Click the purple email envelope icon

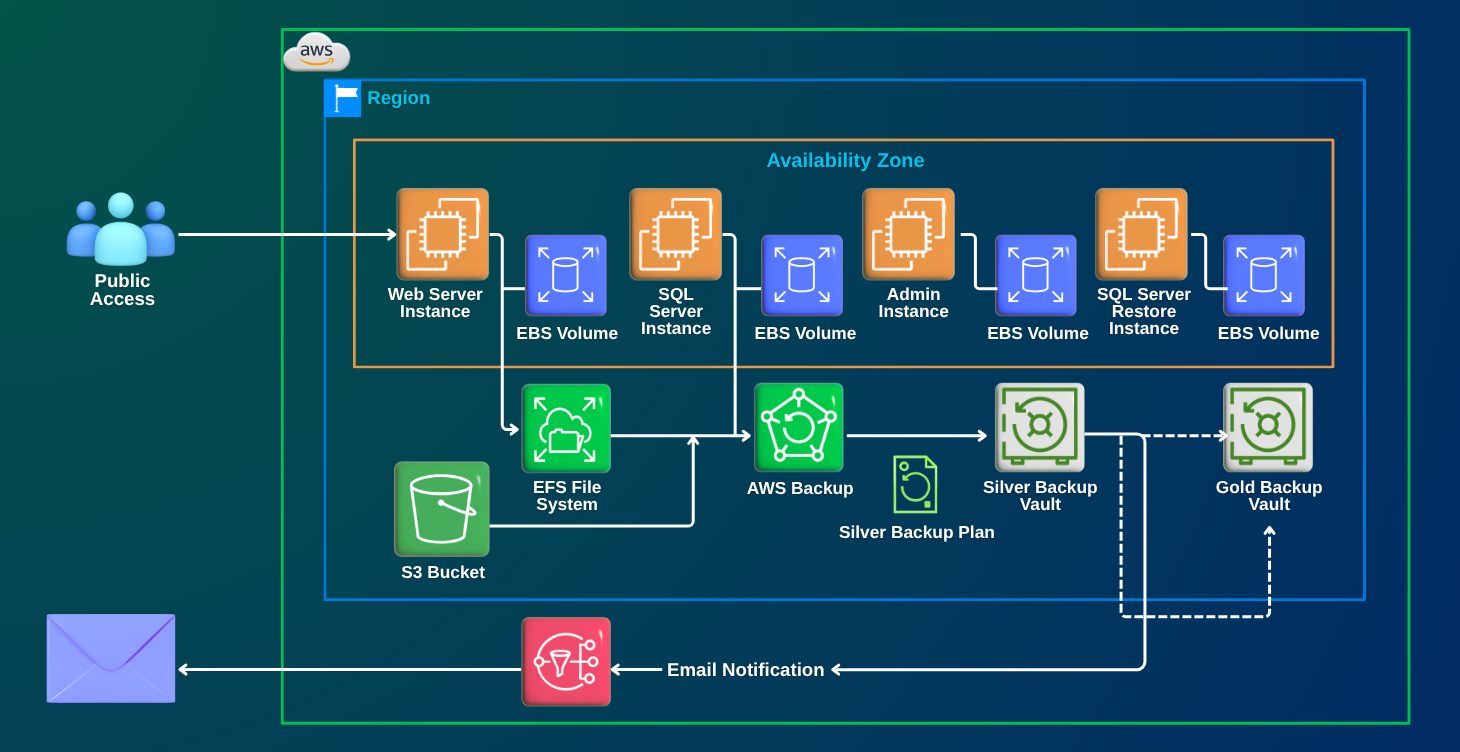click(x=111, y=658)
